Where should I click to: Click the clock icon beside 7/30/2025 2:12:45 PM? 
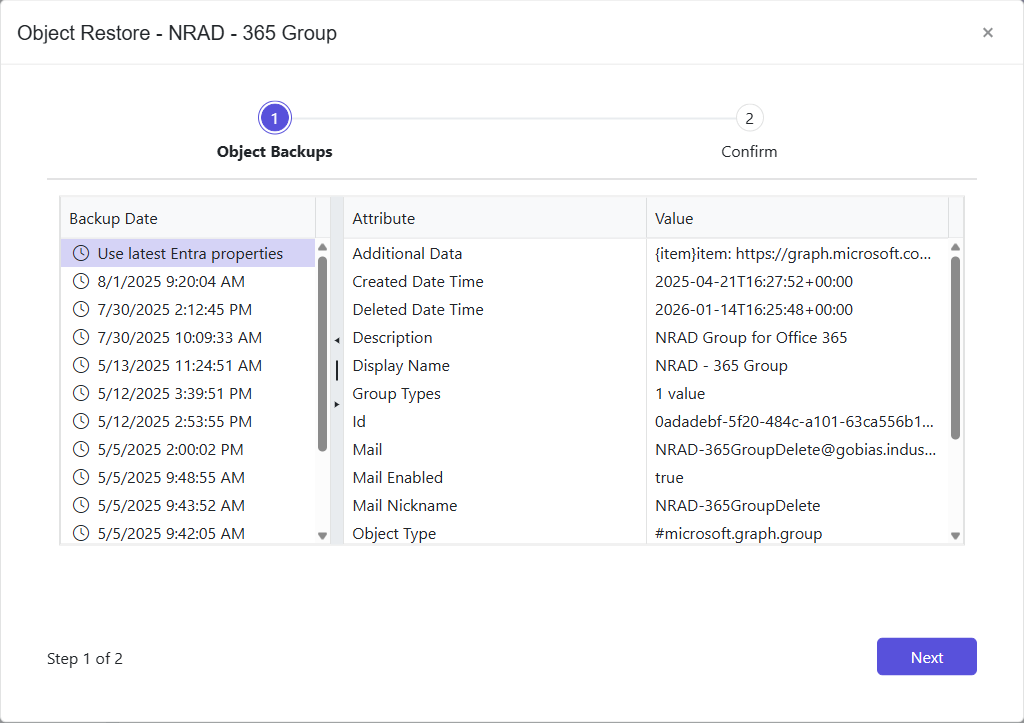(81, 309)
